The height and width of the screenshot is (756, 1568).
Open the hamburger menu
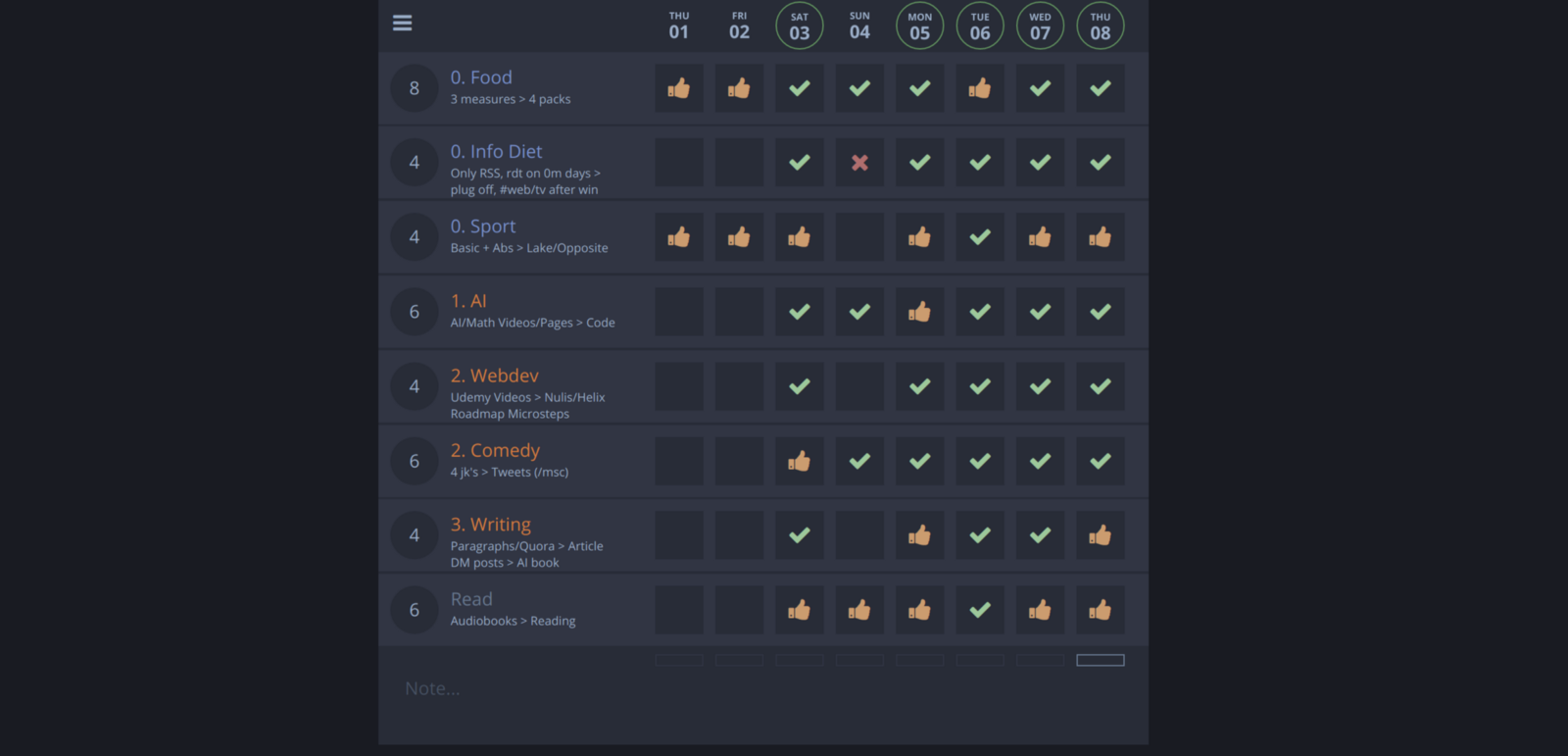402,24
